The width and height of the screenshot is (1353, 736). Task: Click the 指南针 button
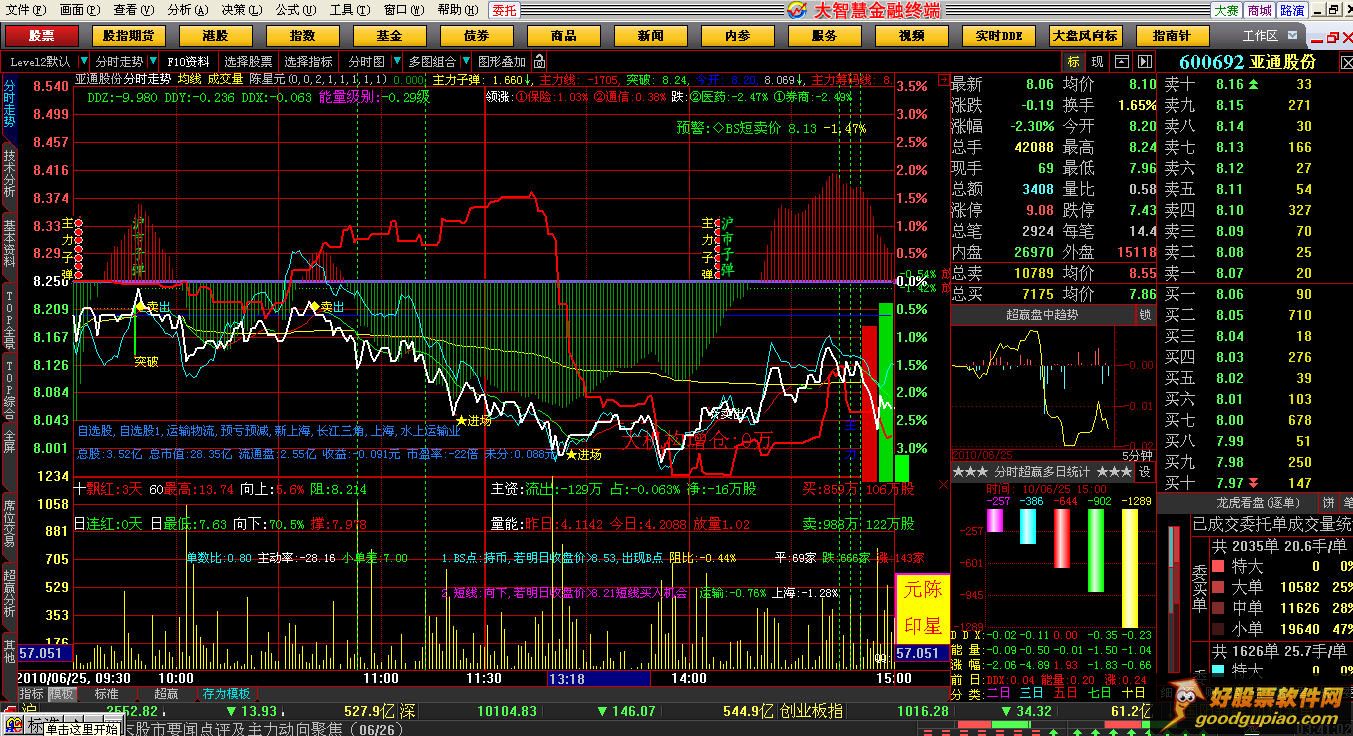(x=1172, y=36)
